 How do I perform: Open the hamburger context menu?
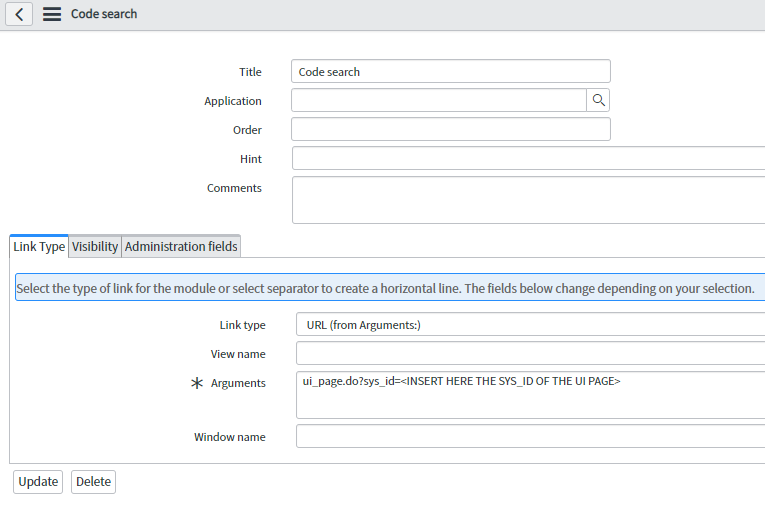pyautogui.click(x=52, y=14)
